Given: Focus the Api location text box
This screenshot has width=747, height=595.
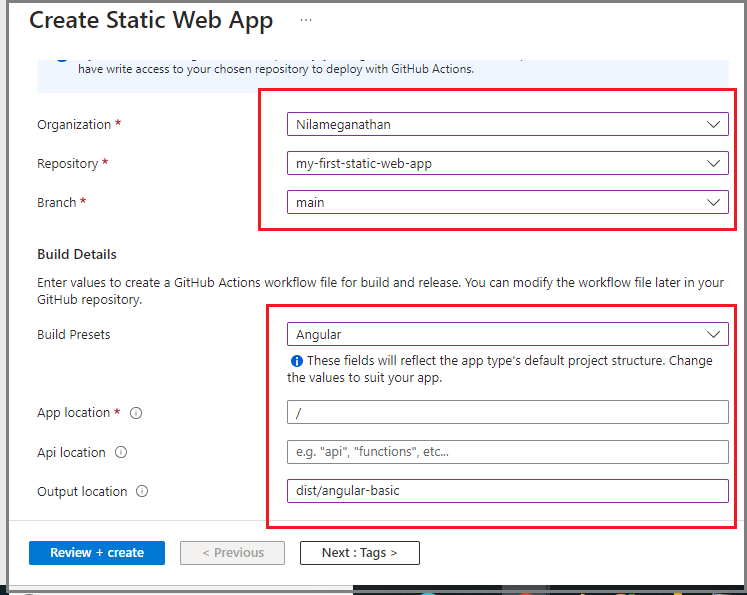Looking at the screenshot, I should [507, 452].
